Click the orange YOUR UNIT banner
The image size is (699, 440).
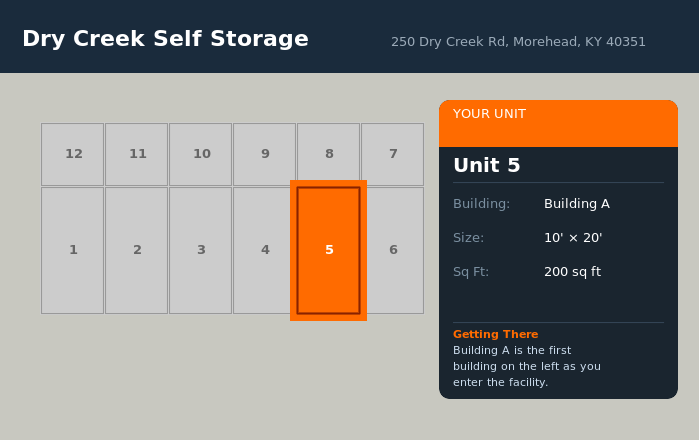click(558, 122)
